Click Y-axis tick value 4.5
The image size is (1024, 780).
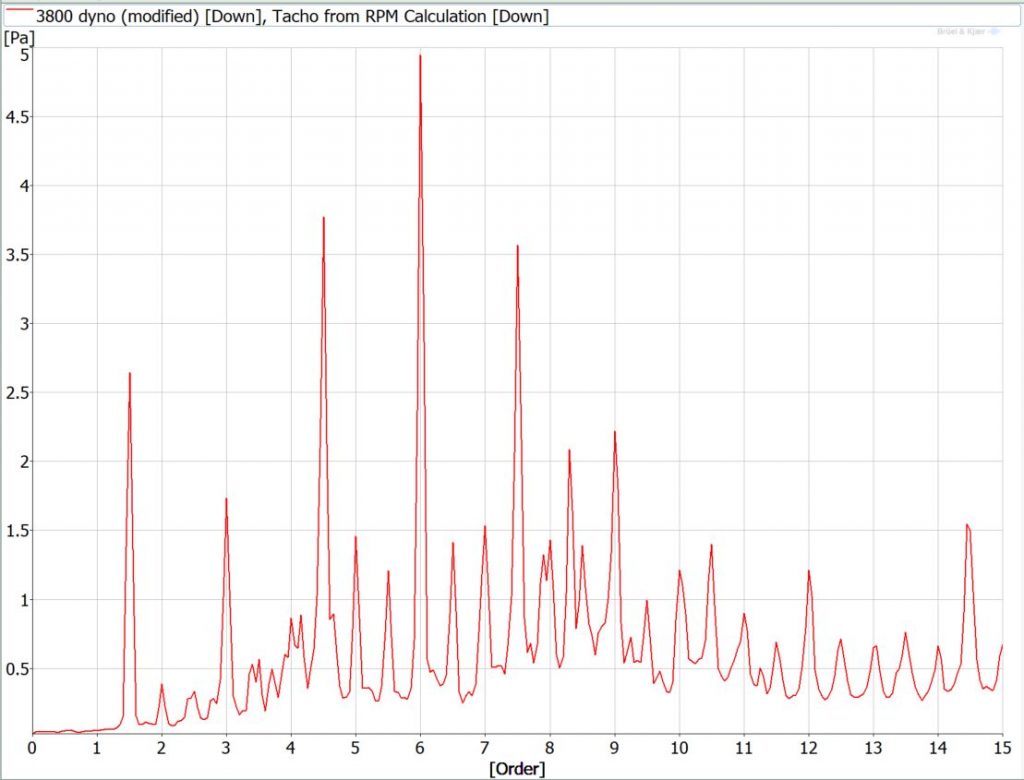18,117
